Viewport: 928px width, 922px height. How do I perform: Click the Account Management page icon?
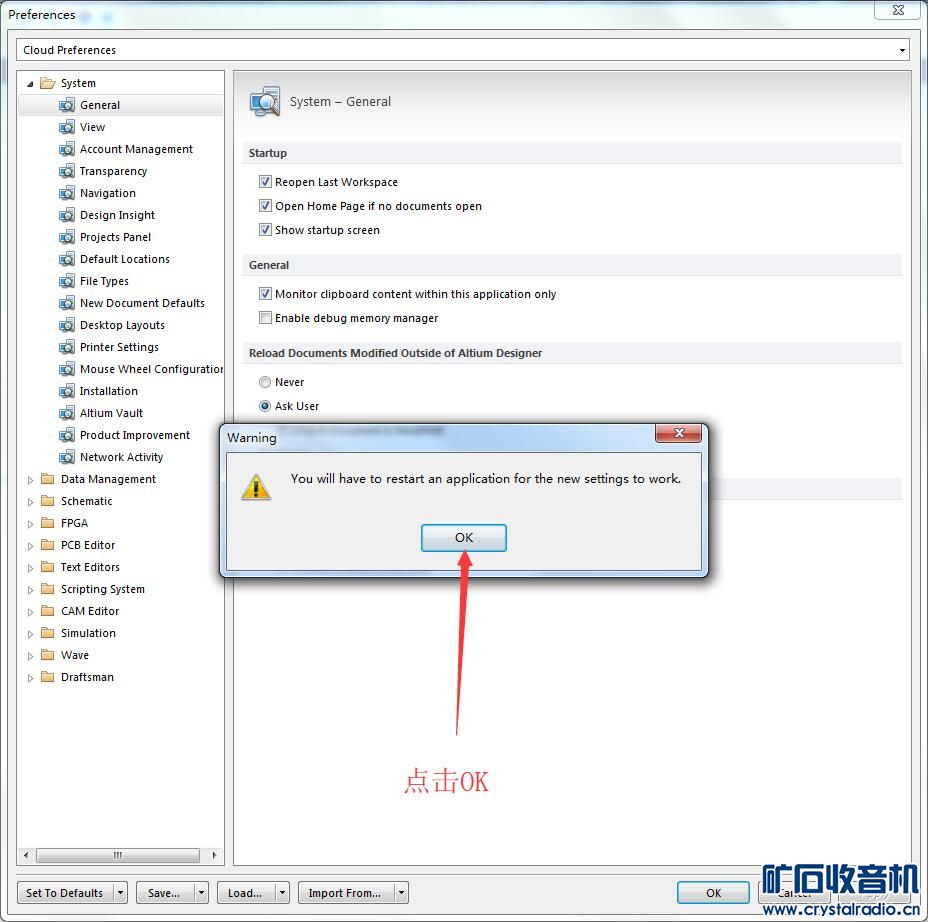pyautogui.click(x=67, y=149)
